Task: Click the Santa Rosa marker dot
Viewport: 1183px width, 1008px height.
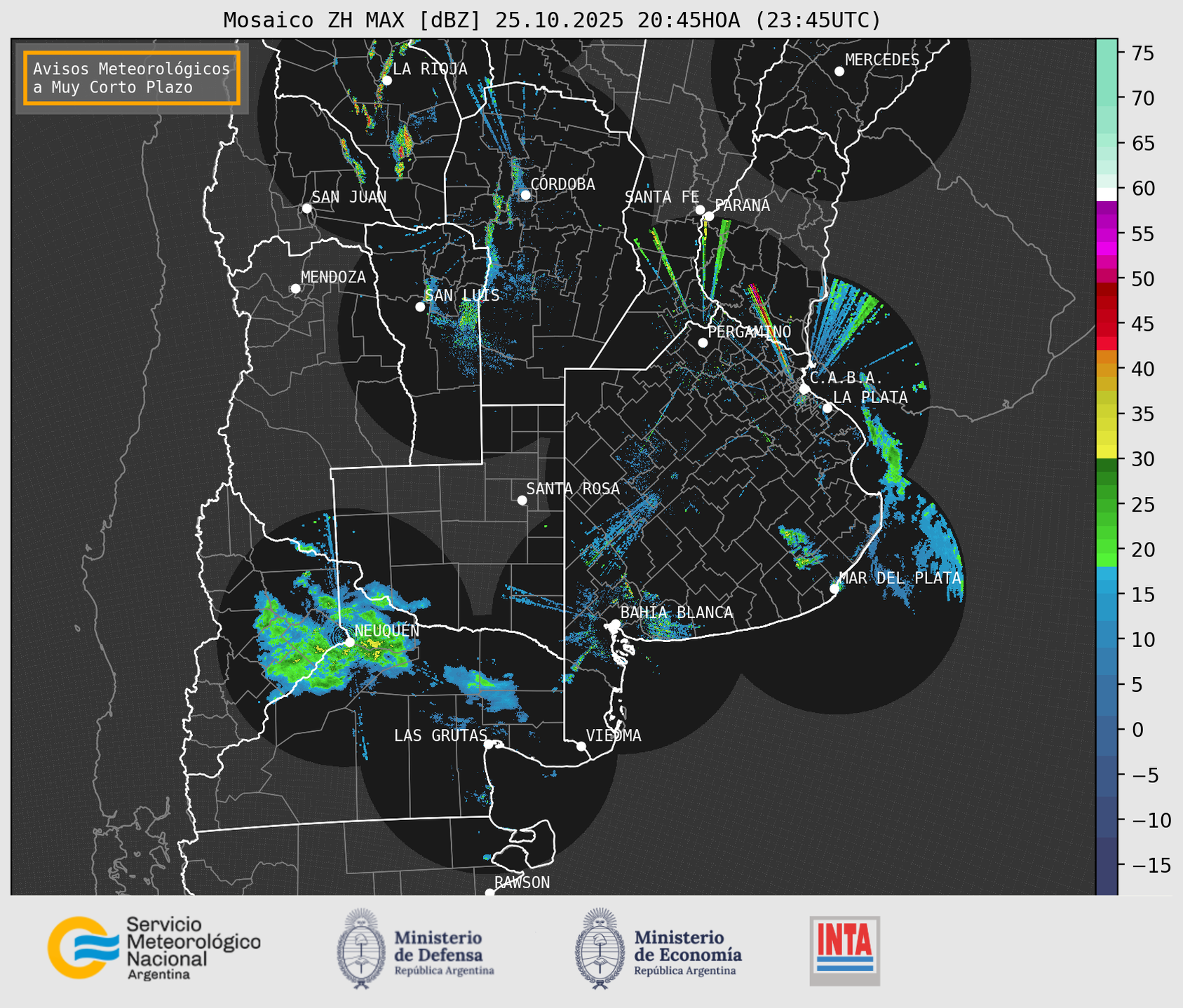Action: coord(522,500)
